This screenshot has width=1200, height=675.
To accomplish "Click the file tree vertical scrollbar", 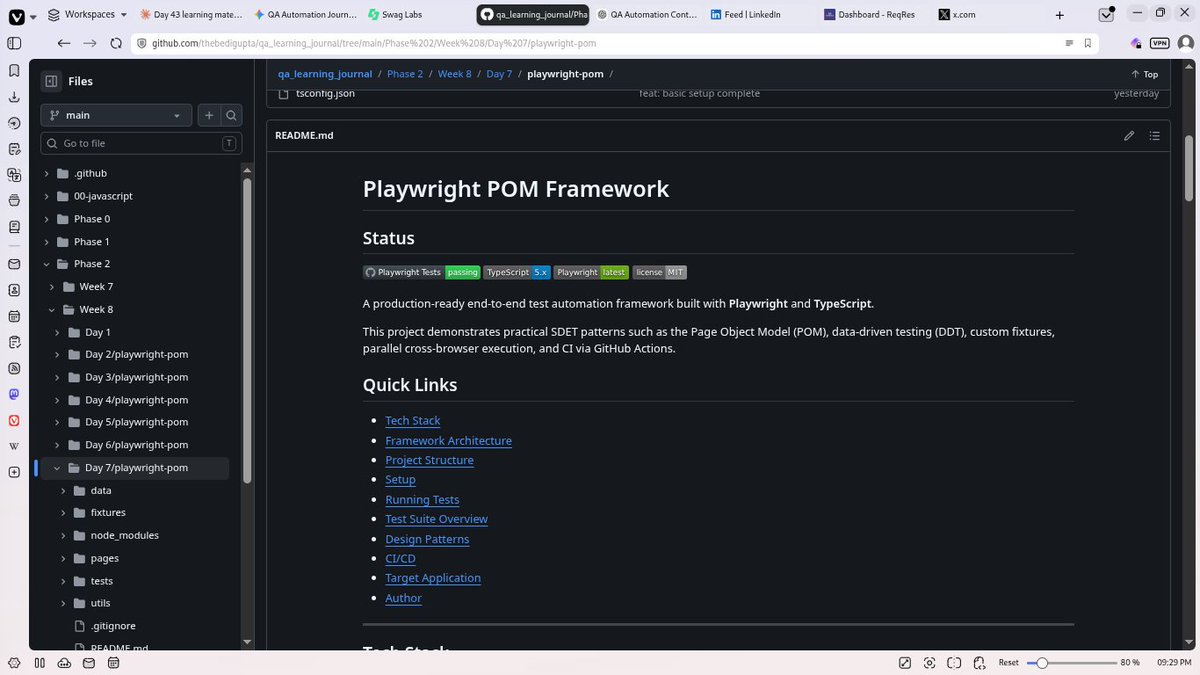I will tap(247, 330).
